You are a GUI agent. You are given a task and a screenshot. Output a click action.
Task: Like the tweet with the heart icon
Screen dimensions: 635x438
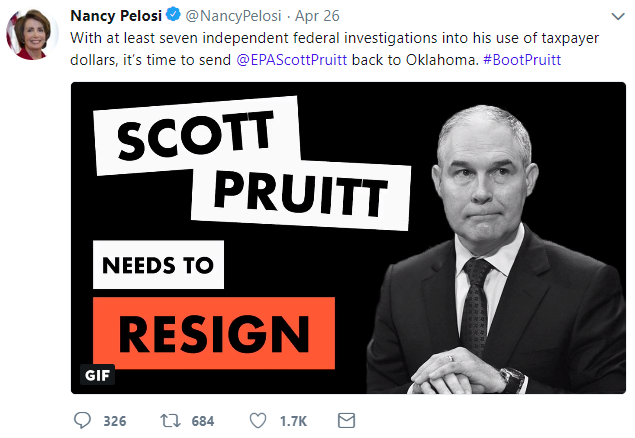tap(259, 420)
